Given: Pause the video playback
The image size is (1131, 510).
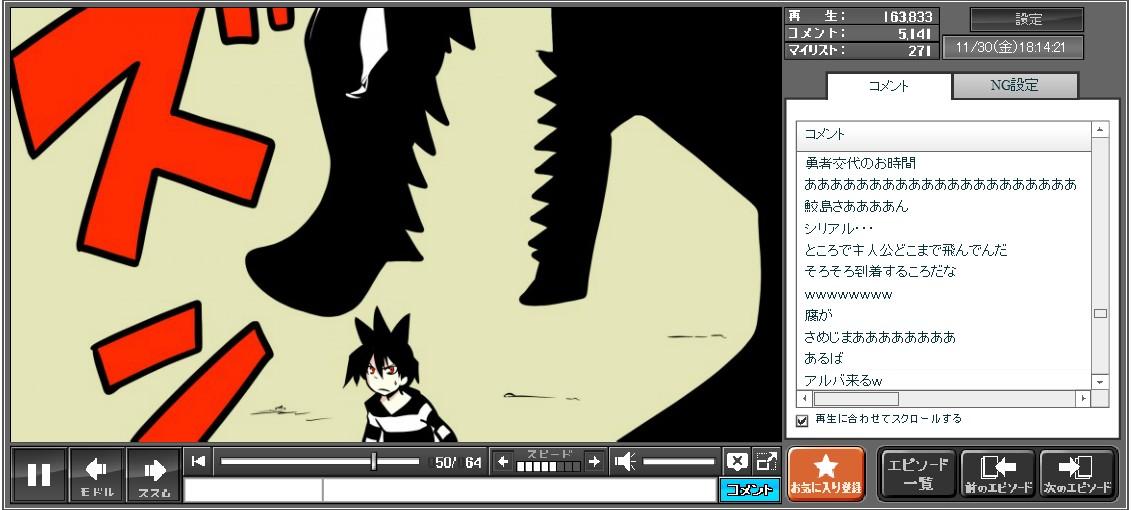Looking at the screenshot, I should point(39,474).
